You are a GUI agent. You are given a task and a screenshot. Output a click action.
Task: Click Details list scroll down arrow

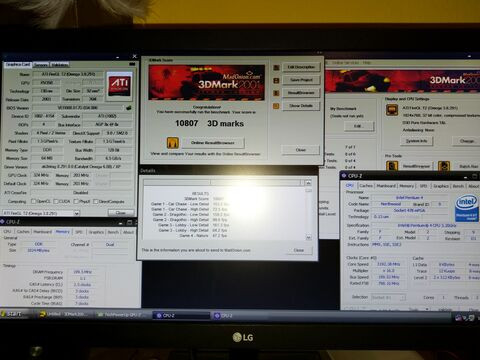(x=309, y=237)
